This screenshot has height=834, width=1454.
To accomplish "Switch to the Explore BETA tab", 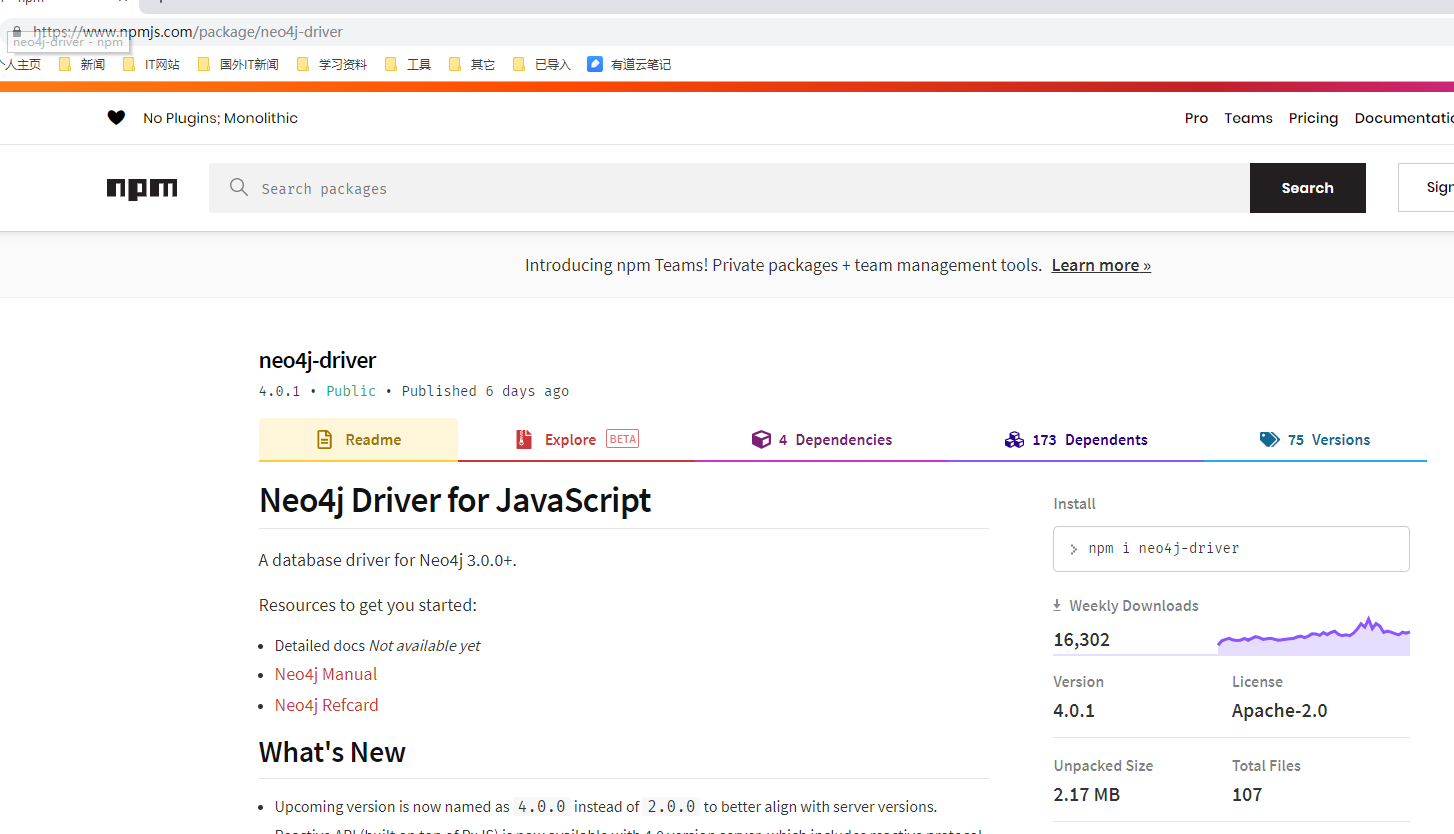I will tap(577, 440).
